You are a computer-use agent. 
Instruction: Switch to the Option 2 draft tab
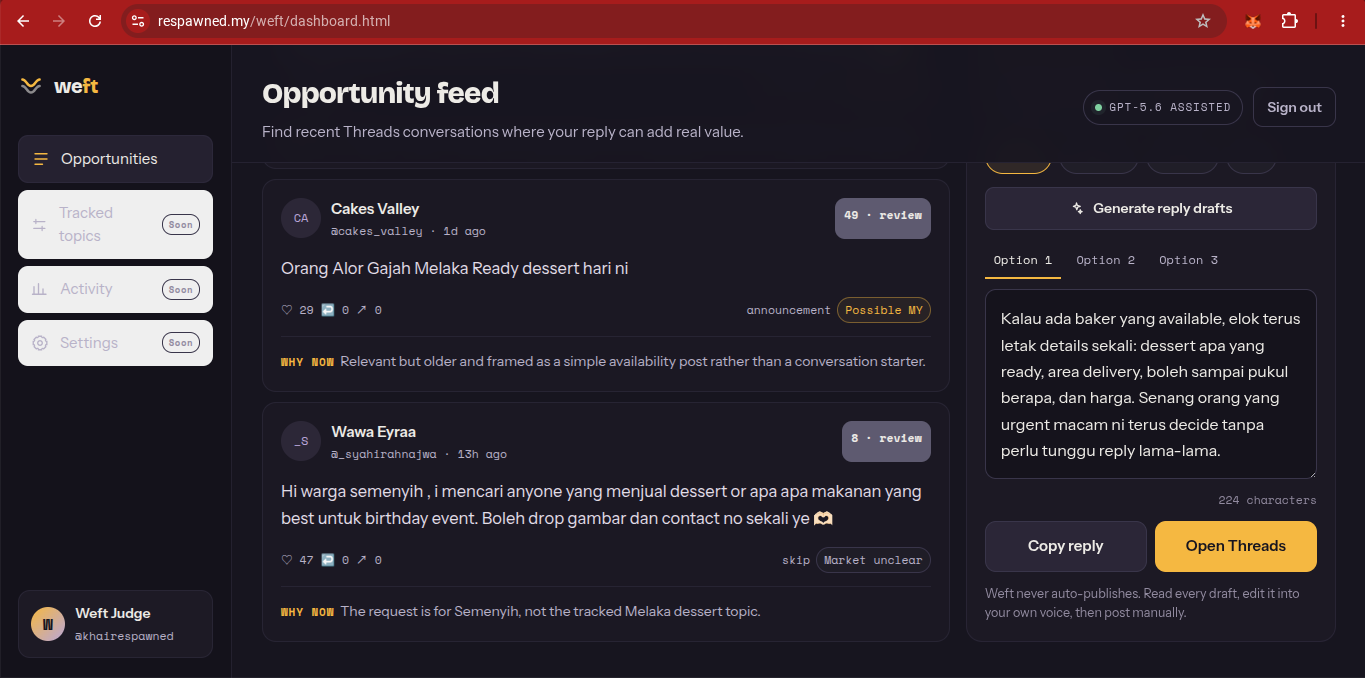click(x=1105, y=260)
